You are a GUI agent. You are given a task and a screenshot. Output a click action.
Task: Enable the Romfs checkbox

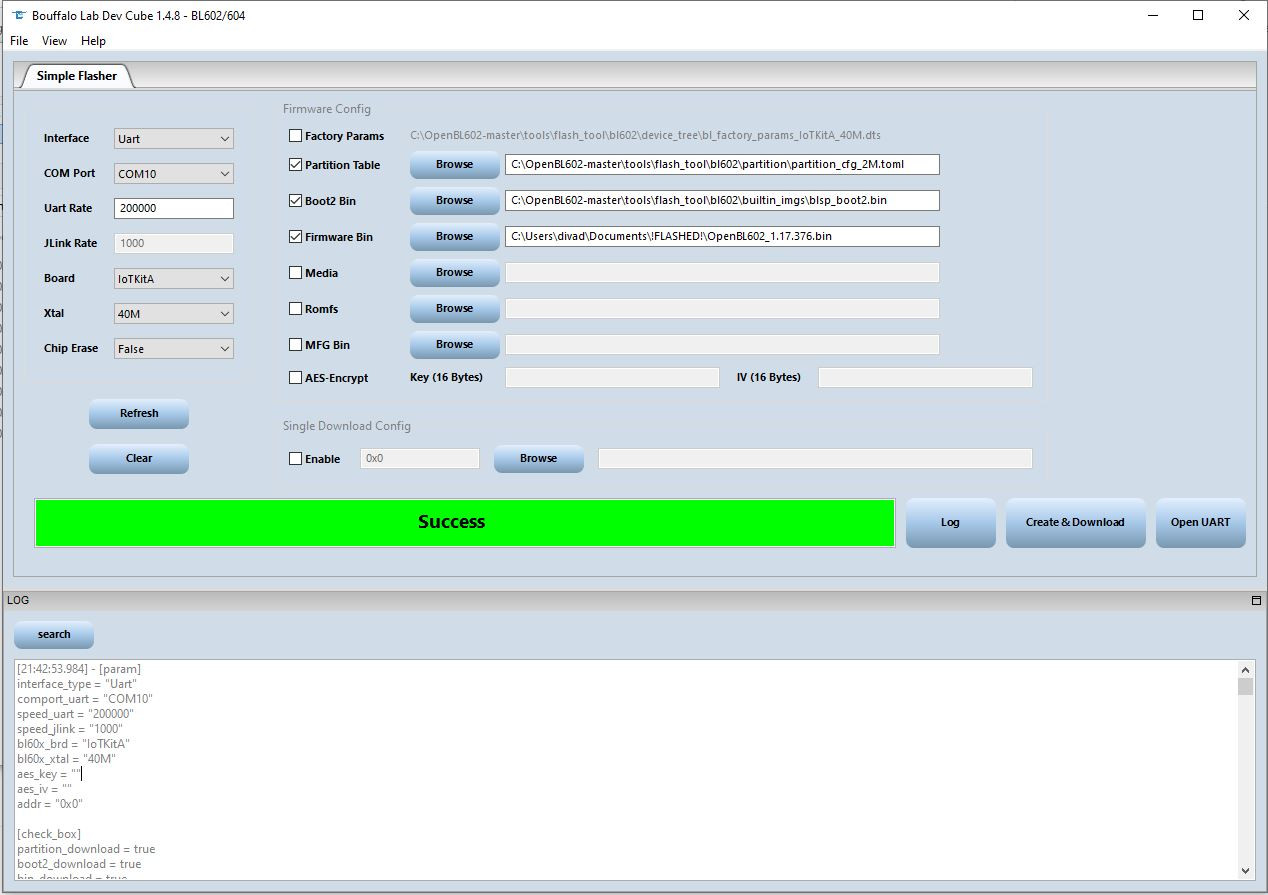(x=295, y=308)
